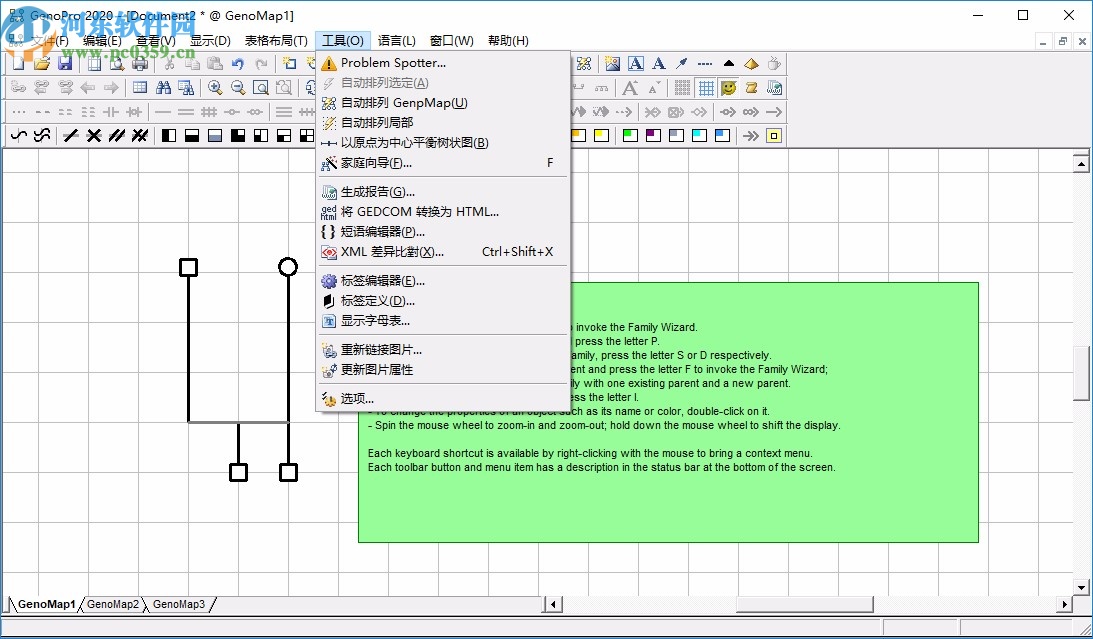This screenshot has height=639, width=1093.
Task: Switch to the GenoMap3 tab
Action: click(179, 605)
